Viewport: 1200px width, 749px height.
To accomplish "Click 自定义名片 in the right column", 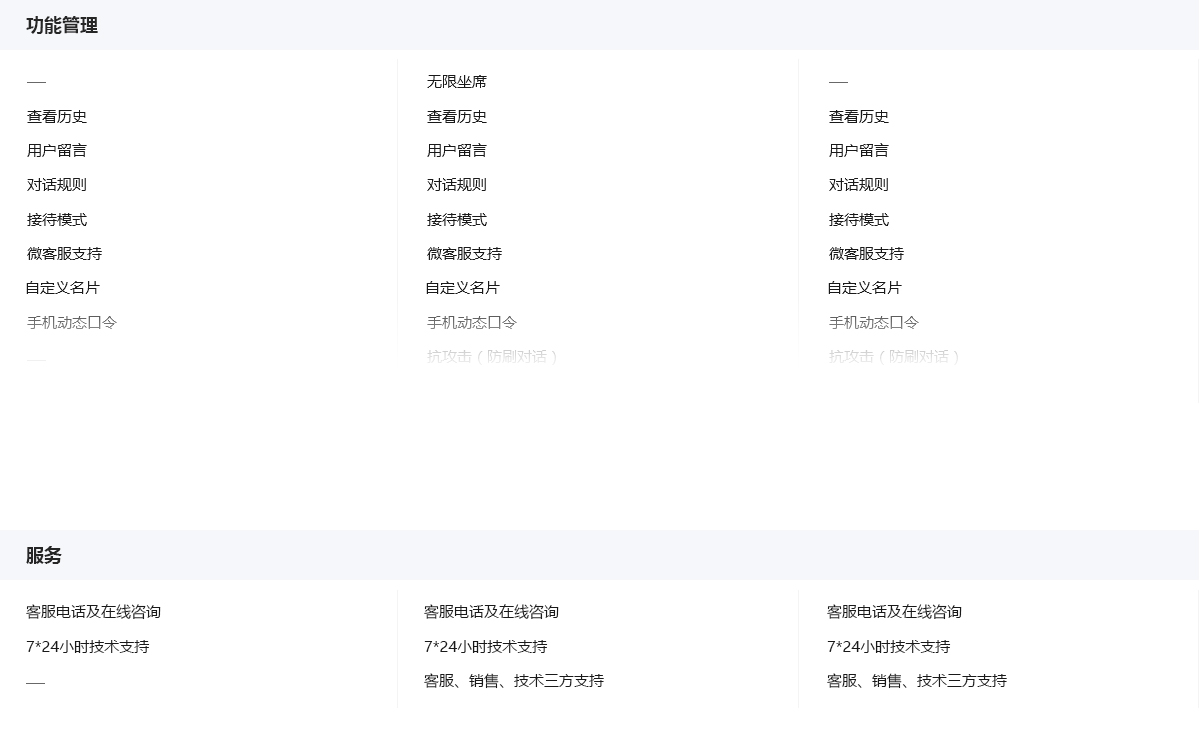I will (864, 288).
